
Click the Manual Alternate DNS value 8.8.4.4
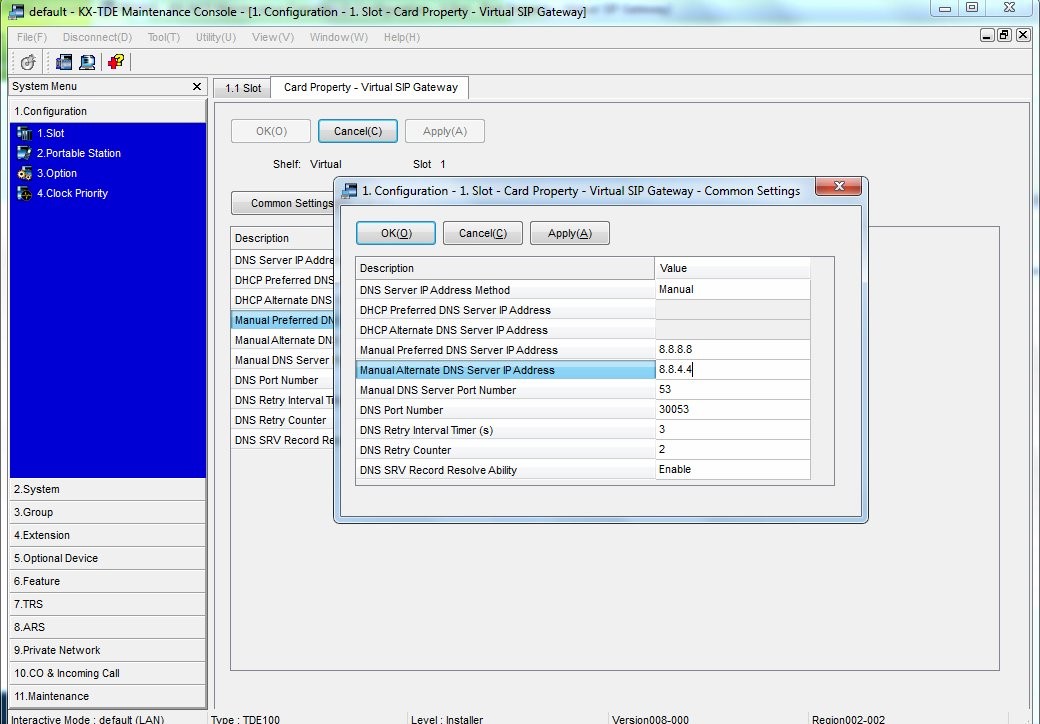pyautogui.click(x=732, y=369)
